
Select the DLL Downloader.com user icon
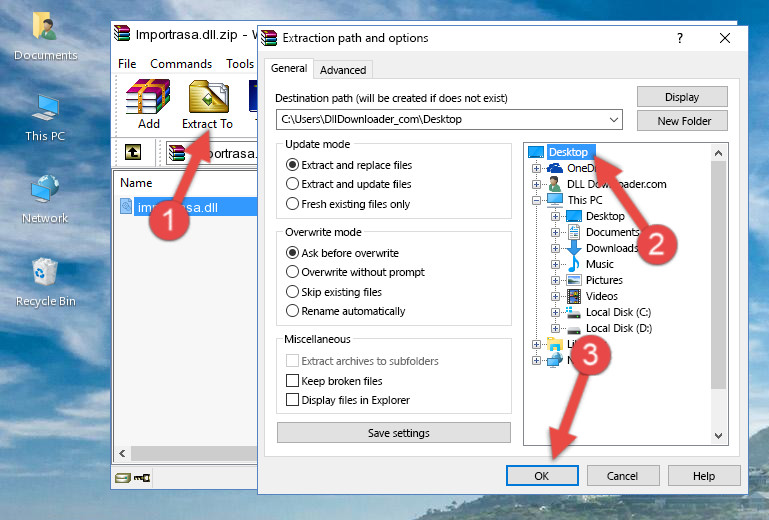(x=555, y=184)
